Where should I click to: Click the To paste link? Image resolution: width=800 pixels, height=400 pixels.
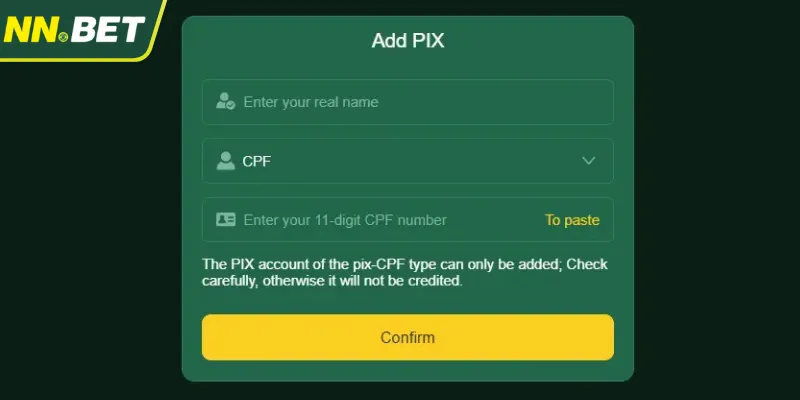coord(572,220)
